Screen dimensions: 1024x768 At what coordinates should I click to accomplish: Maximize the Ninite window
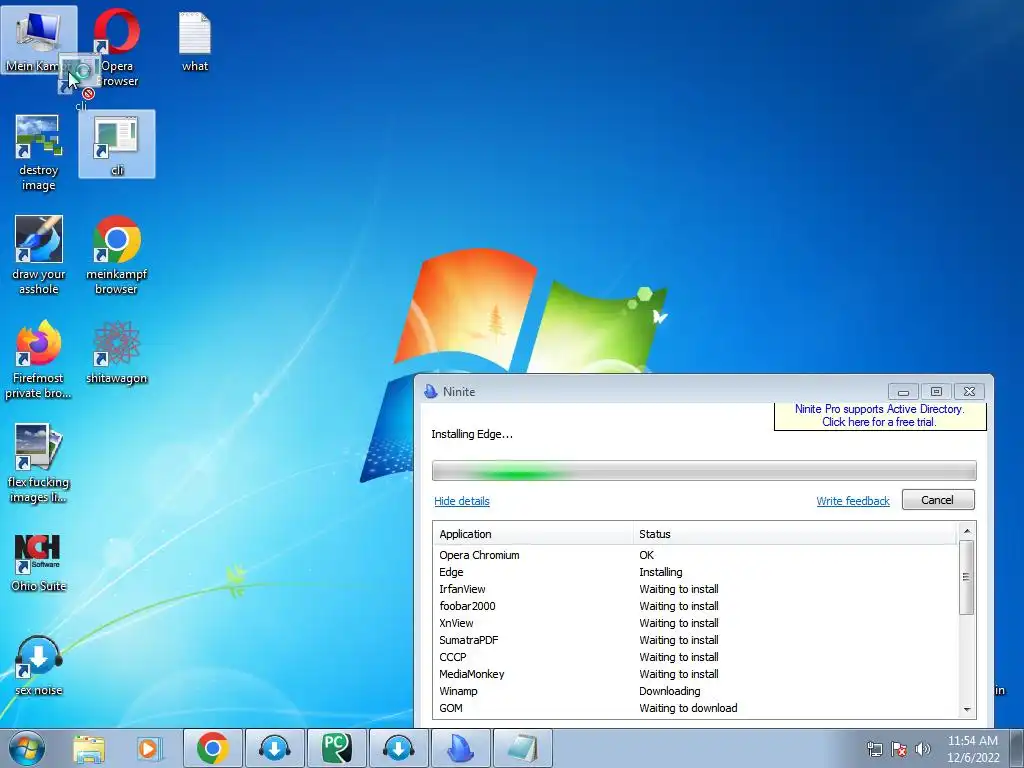tap(936, 392)
